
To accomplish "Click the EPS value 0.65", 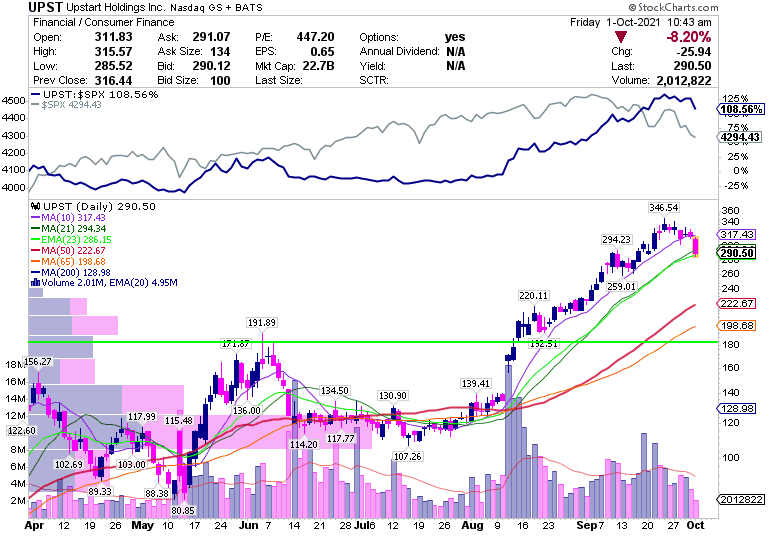I will point(322,51).
